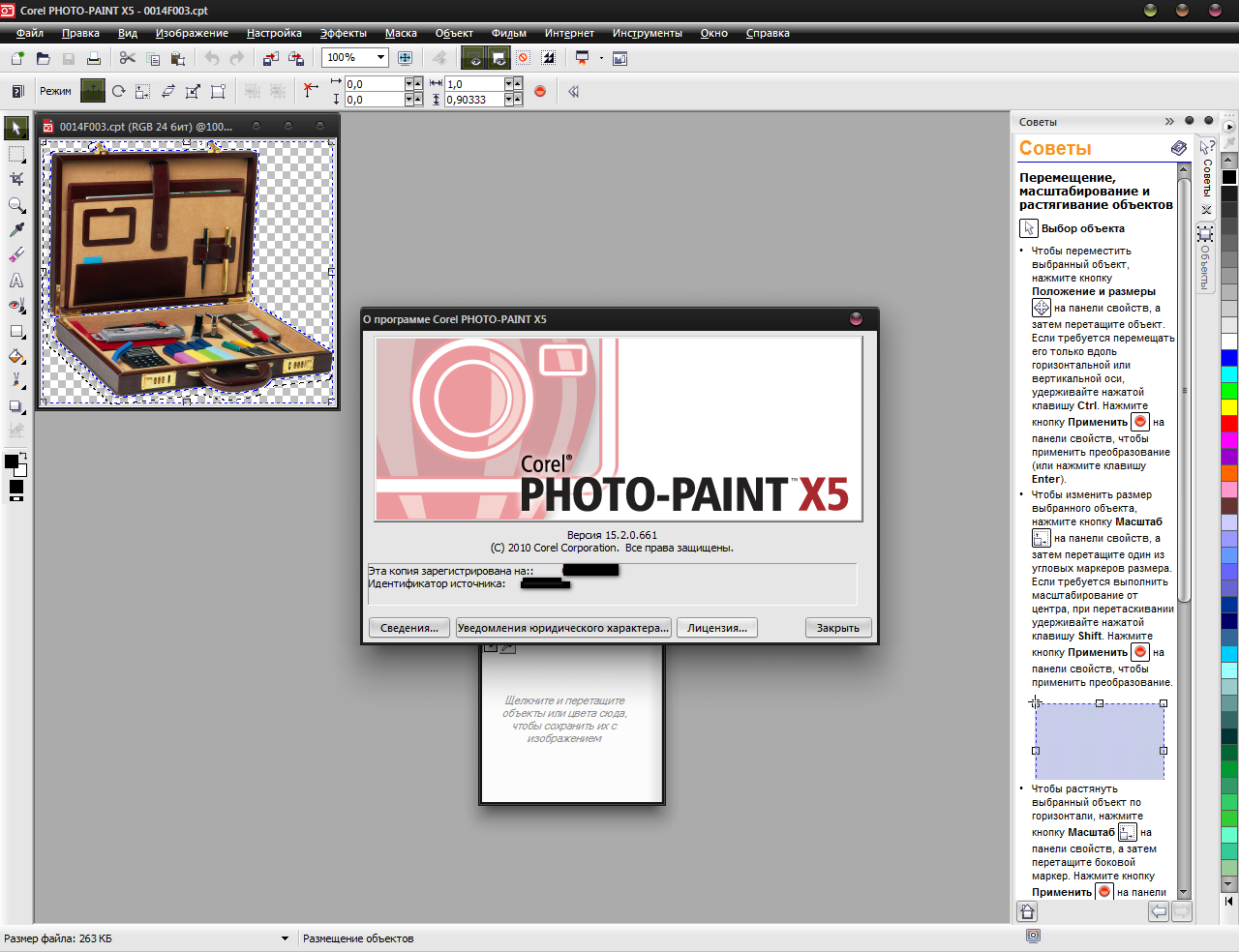The width and height of the screenshot is (1239, 952).
Task: Copy selection with the copy icon
Action: pyautogui.click(x=152, y=58)
